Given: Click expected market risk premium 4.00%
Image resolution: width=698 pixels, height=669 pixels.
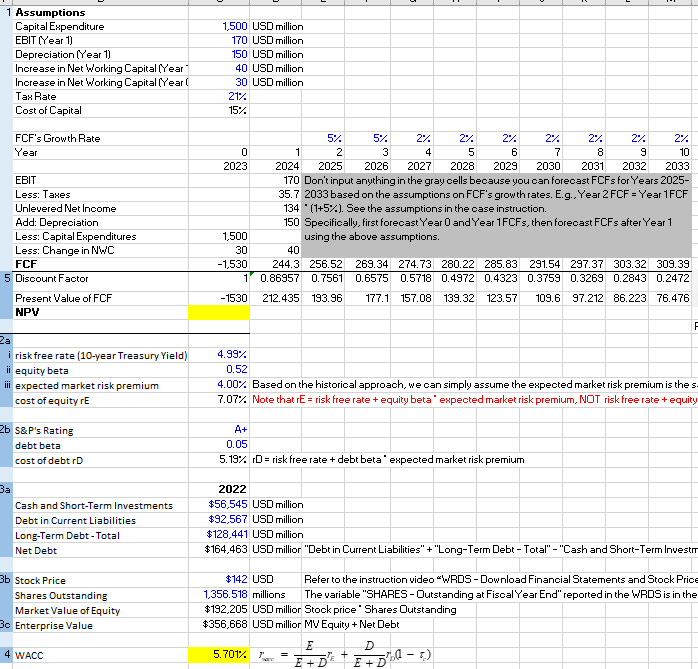Looking at the screenshot, I should coord(232,385).
